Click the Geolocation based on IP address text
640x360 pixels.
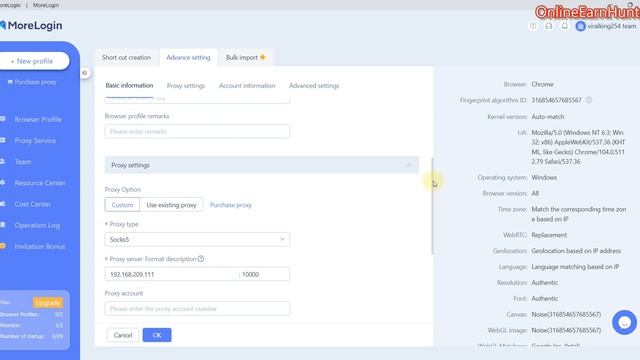pos(576,251)
